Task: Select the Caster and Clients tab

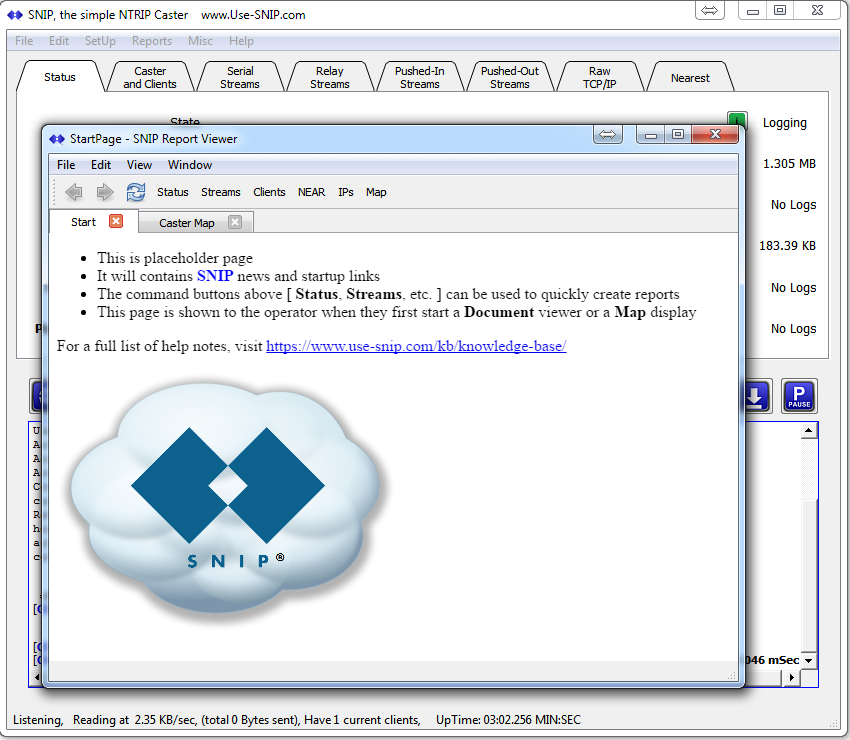Action: pyautogui.click(x=150, y=78)
